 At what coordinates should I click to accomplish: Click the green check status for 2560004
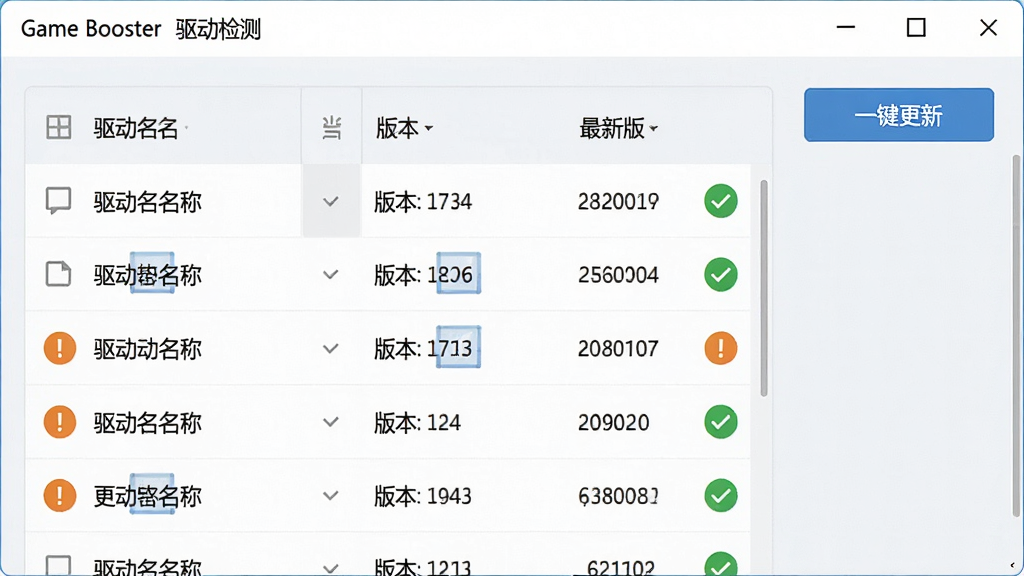coord(721,274)
